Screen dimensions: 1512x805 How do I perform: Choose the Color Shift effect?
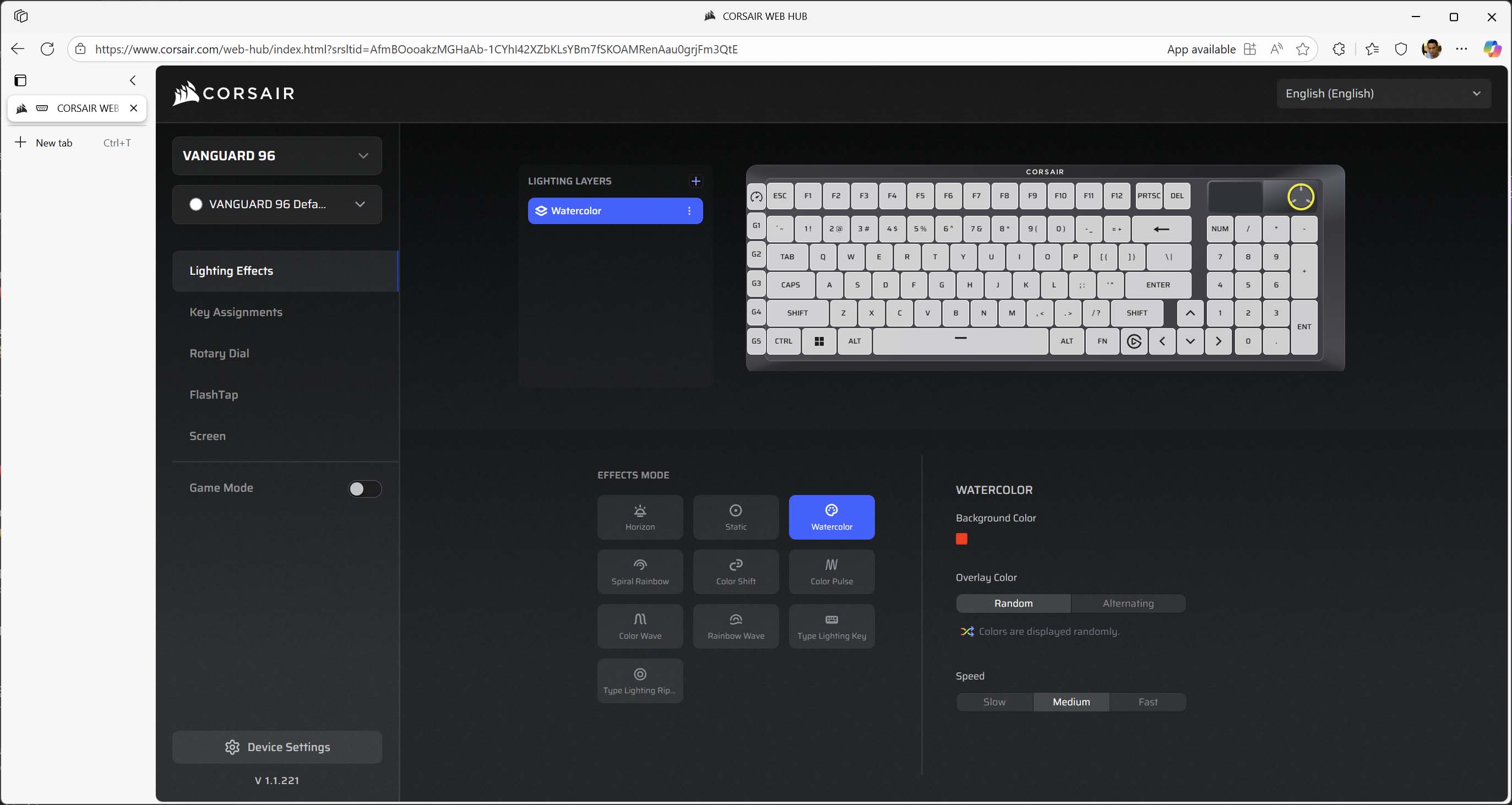coord(736,572)
